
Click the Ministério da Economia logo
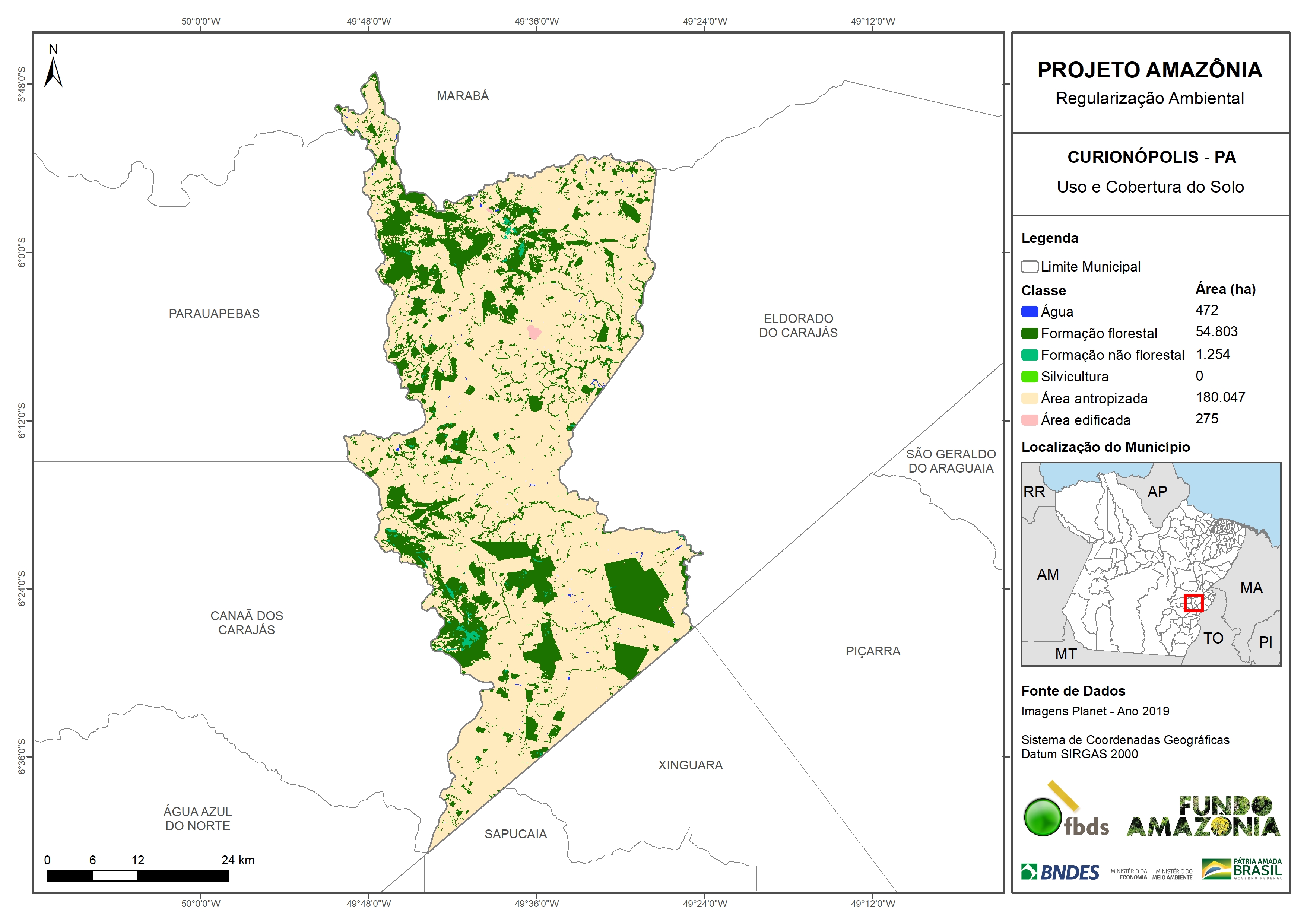tap(1130, 874)
